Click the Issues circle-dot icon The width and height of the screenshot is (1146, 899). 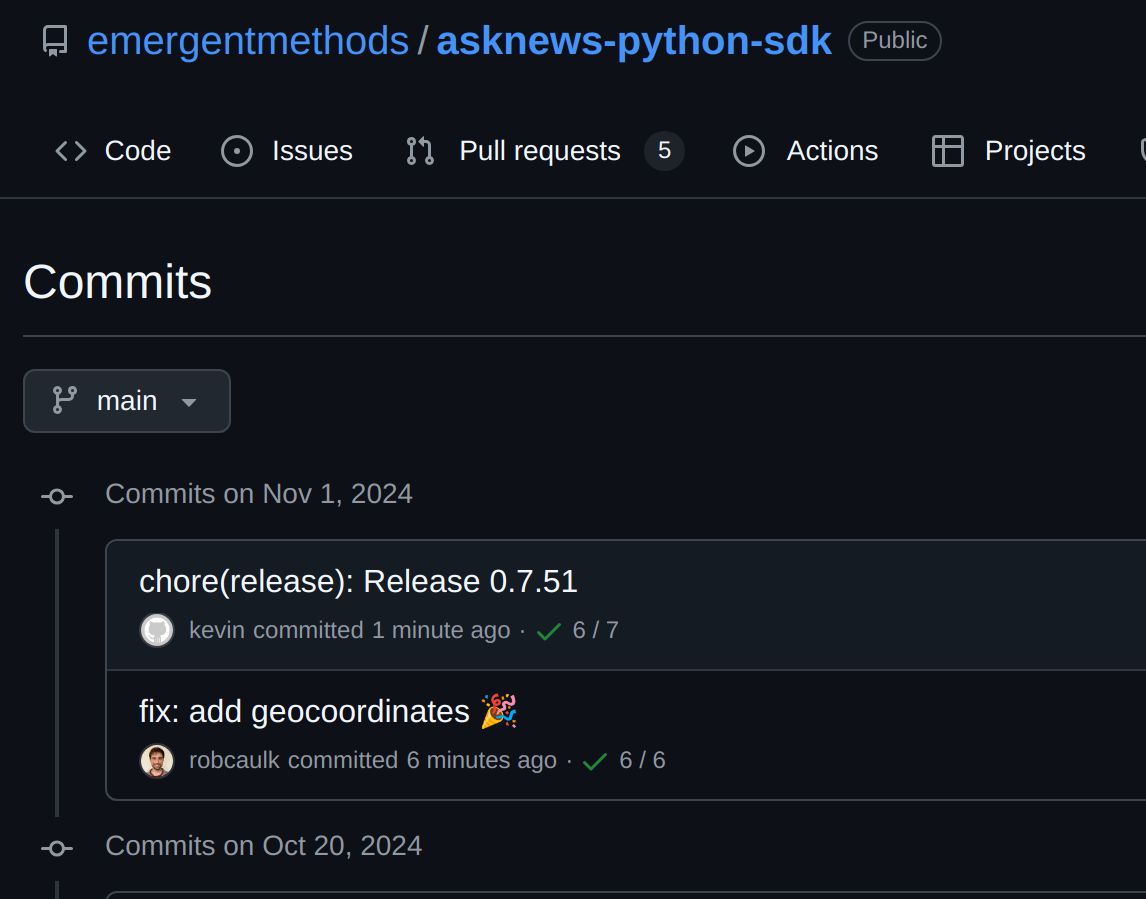click(x=237, y=151)
